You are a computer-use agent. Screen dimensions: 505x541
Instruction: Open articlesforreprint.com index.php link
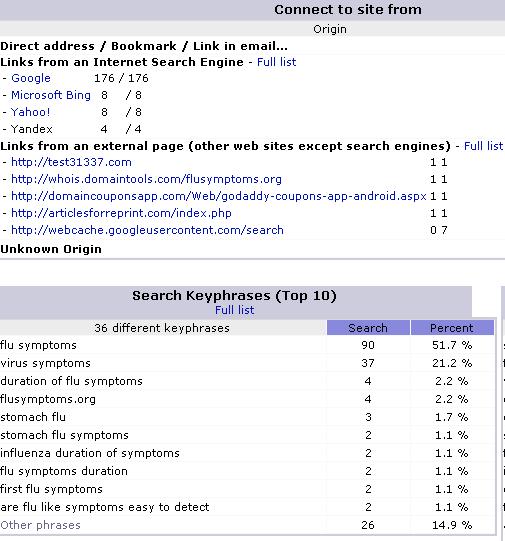tap(121, 213)
